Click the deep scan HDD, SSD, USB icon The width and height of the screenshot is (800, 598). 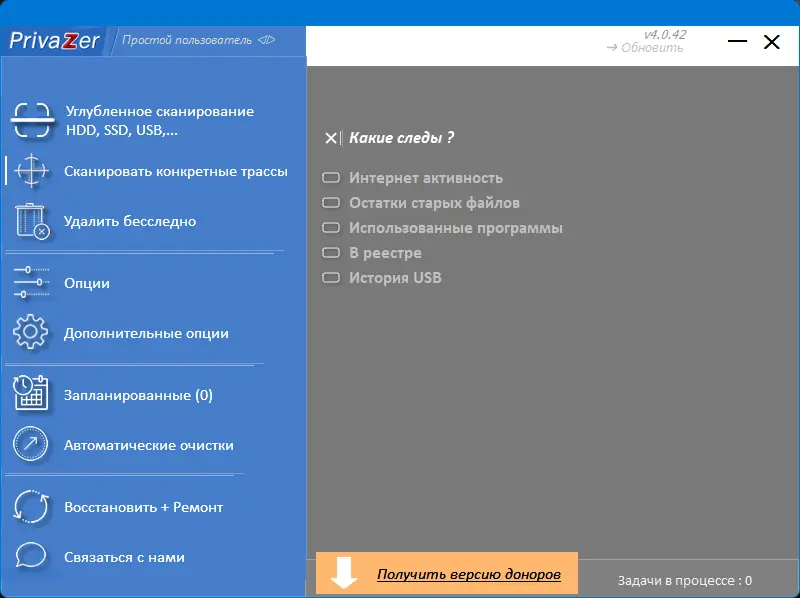coord(32,120)
